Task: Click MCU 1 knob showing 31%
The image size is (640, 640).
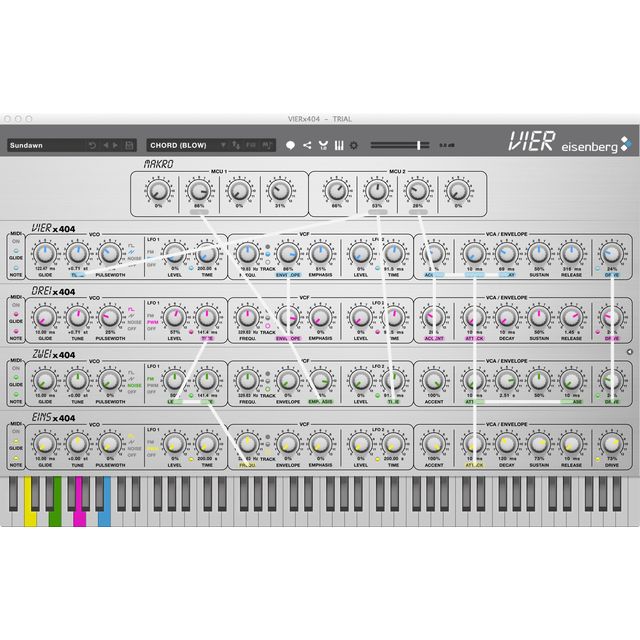Action: point(280,191)
